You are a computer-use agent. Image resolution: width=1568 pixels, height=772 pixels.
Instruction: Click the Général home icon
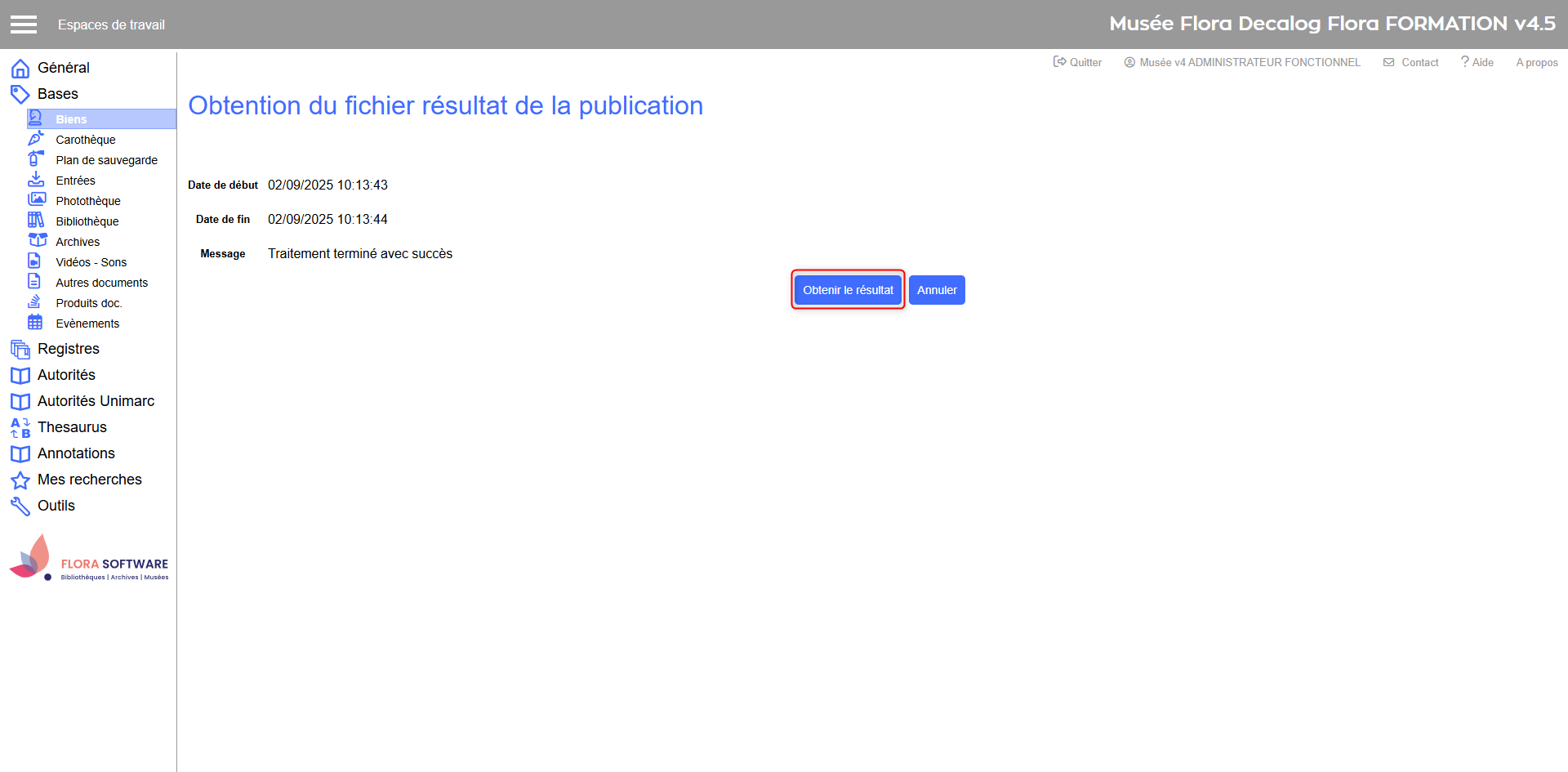point(20,69)
